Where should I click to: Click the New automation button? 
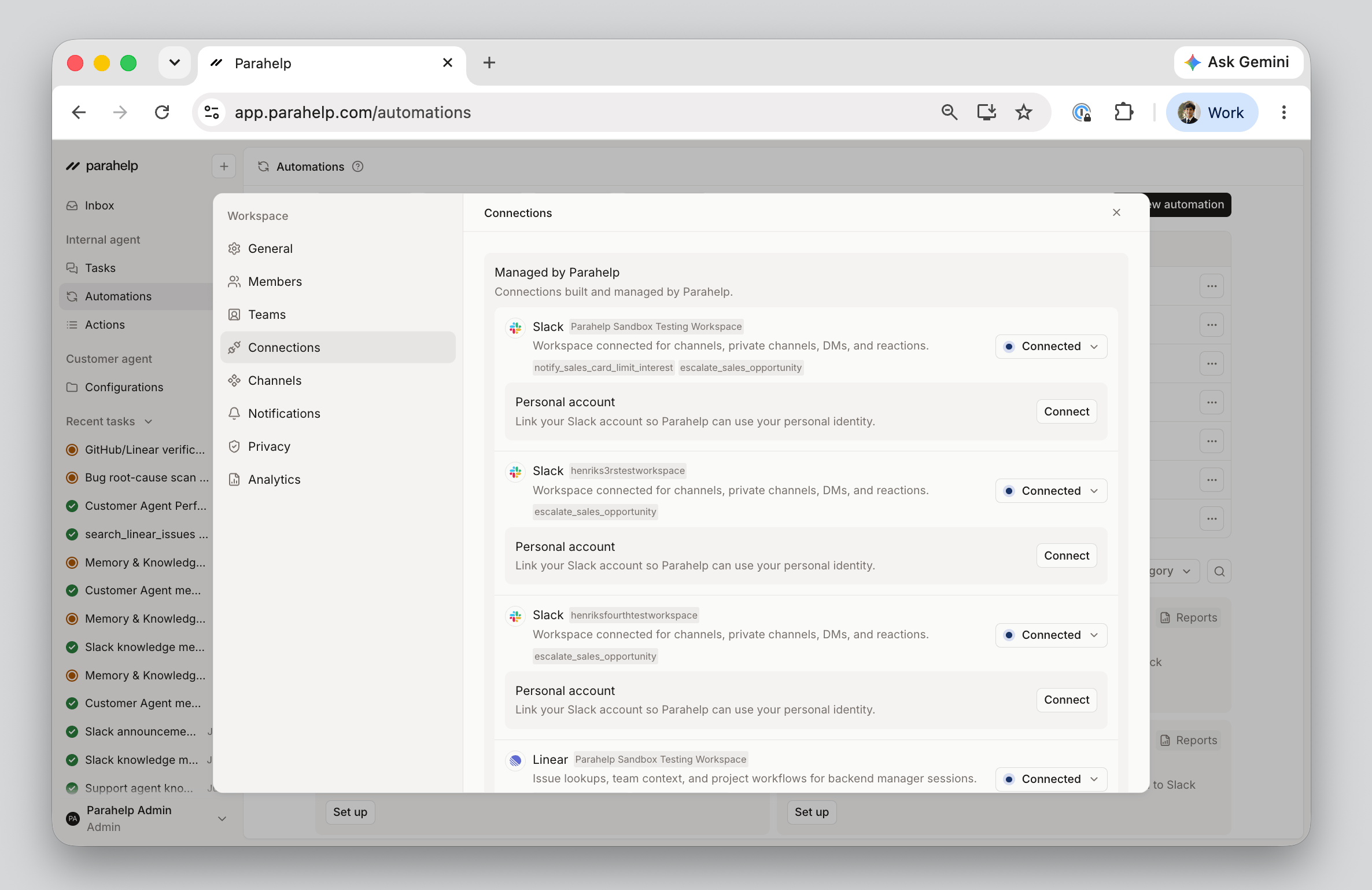click(1189, 204)
